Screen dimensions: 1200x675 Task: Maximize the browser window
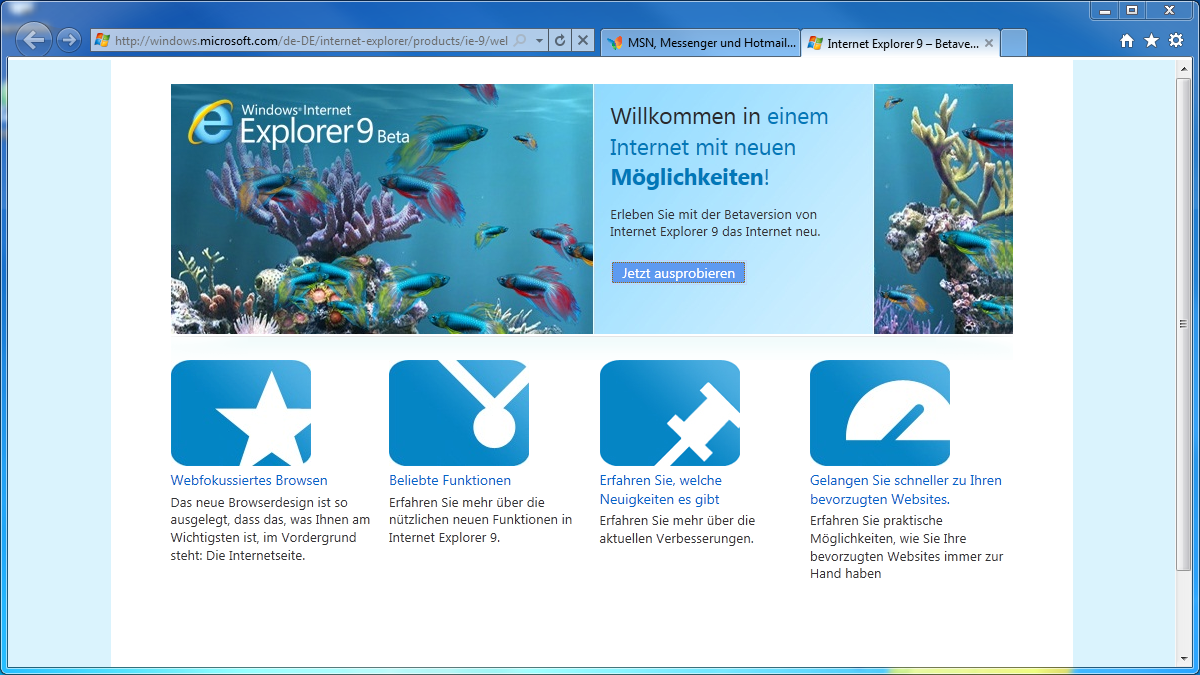click(1131, 10)
